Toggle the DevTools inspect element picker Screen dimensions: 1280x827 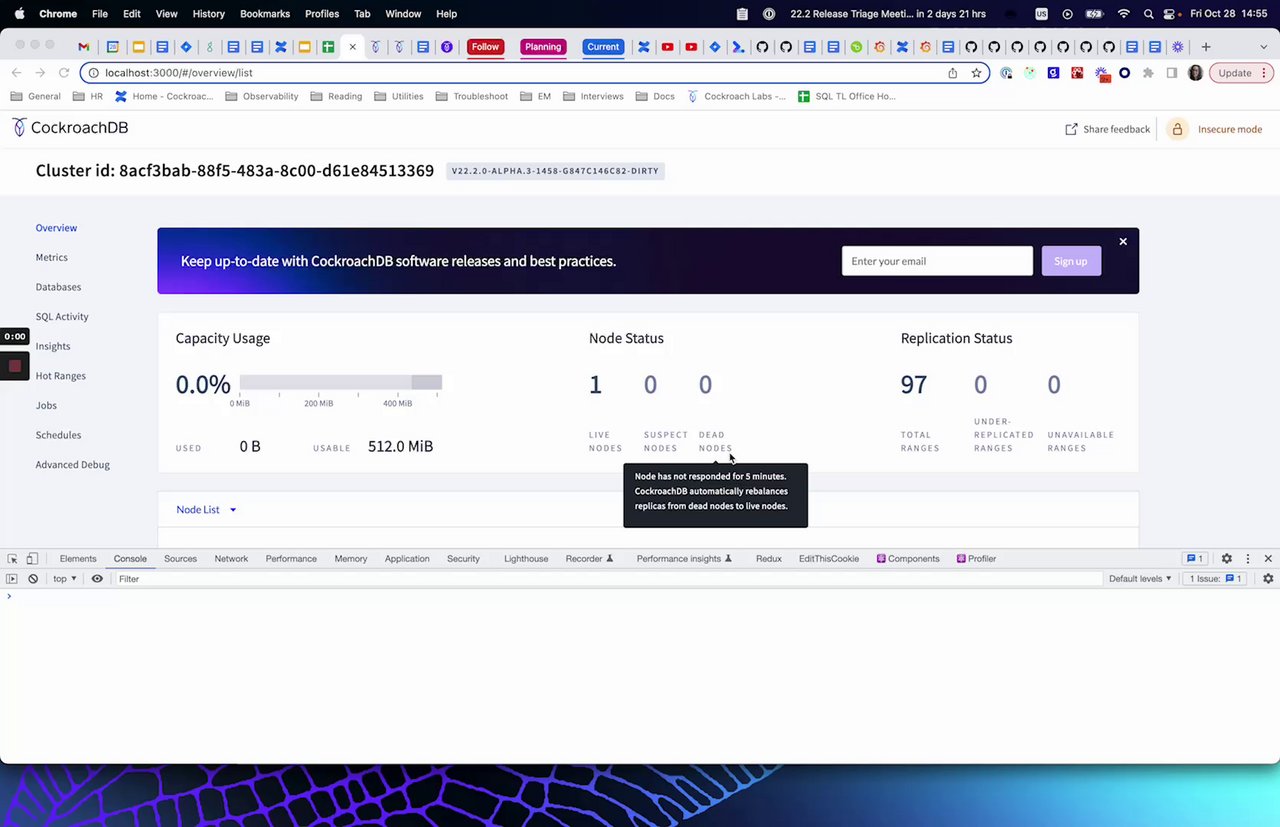12,559
